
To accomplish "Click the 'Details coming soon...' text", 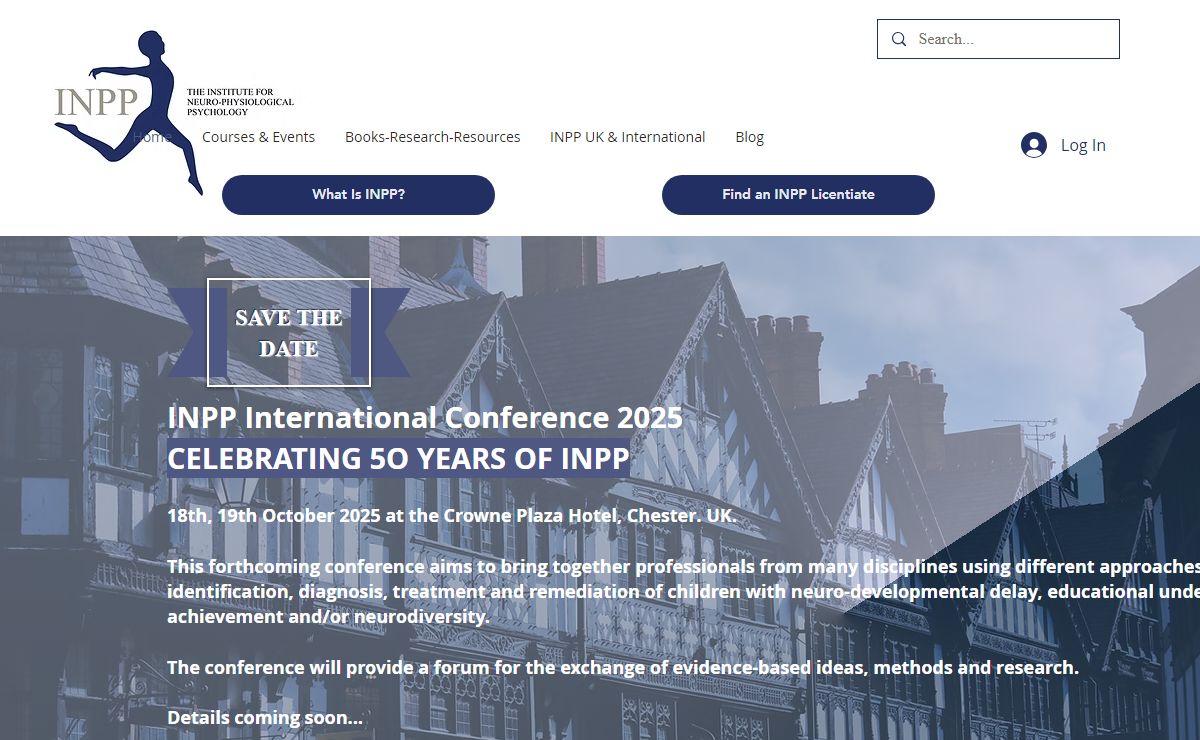I will point(265,717).
